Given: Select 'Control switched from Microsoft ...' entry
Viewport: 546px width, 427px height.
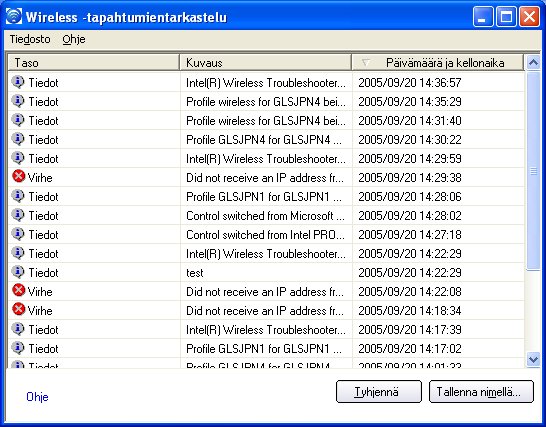Looking at the screenshot, I should [265, 216].
